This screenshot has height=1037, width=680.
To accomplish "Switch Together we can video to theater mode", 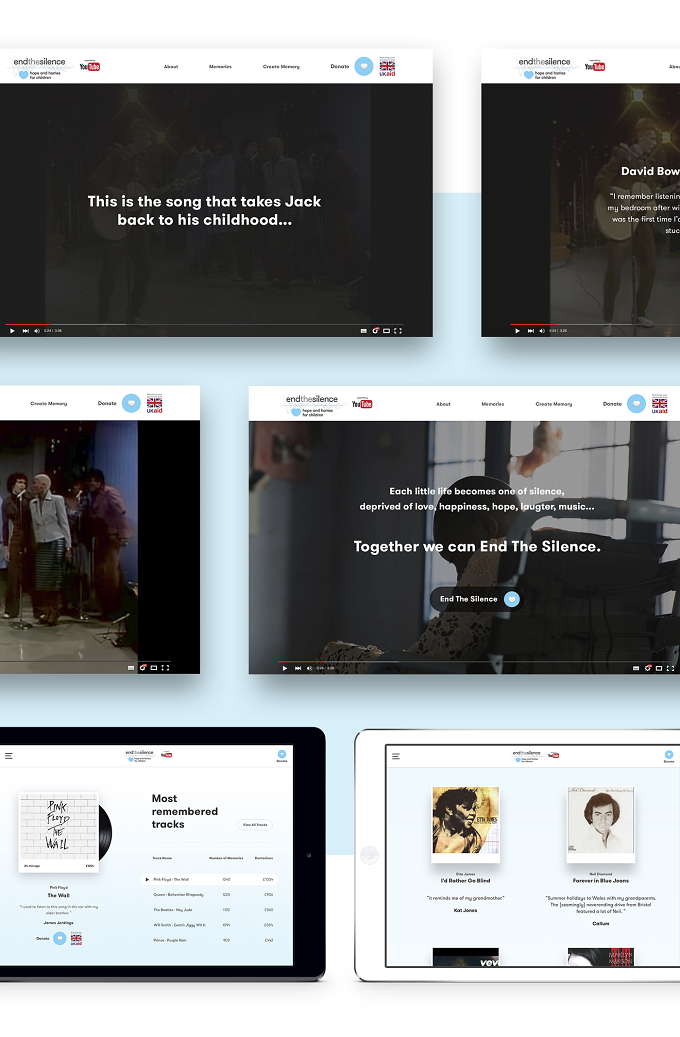I will (x=659, y=668).
